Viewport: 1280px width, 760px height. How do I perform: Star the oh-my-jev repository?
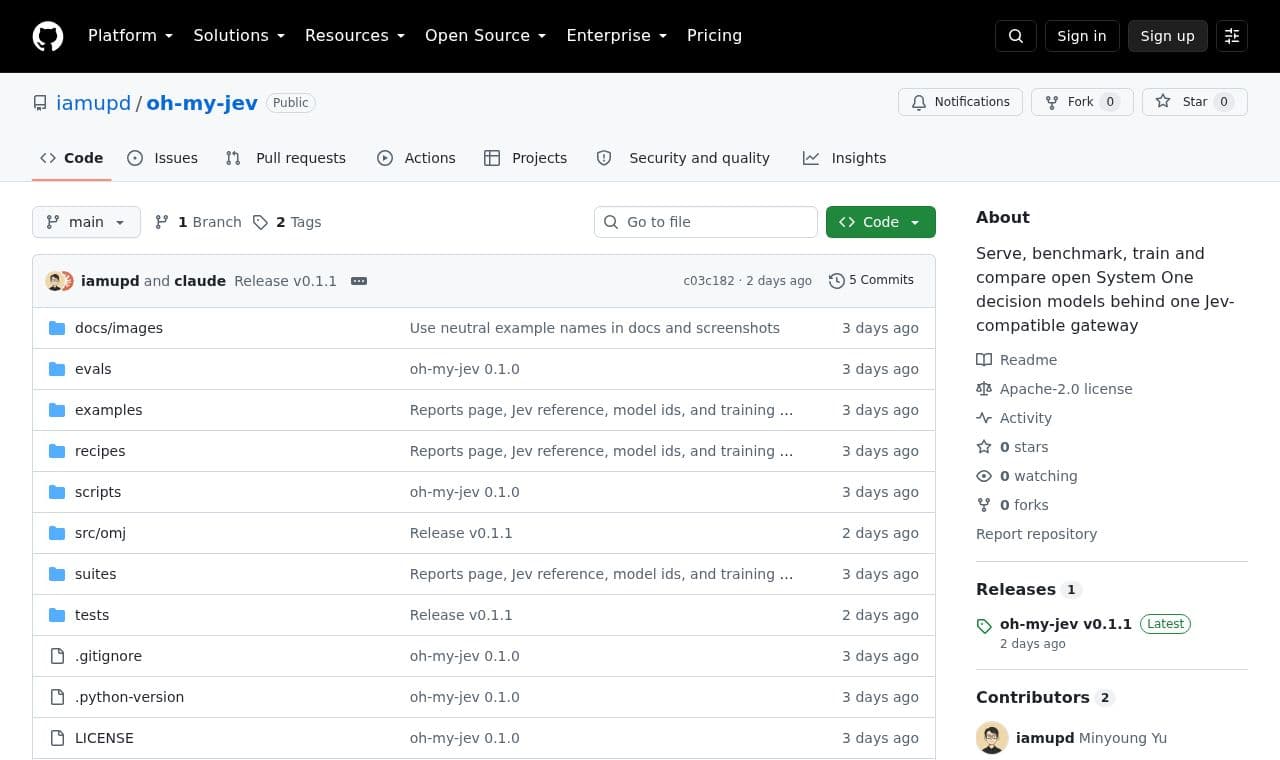click(x=1195, y=102)
